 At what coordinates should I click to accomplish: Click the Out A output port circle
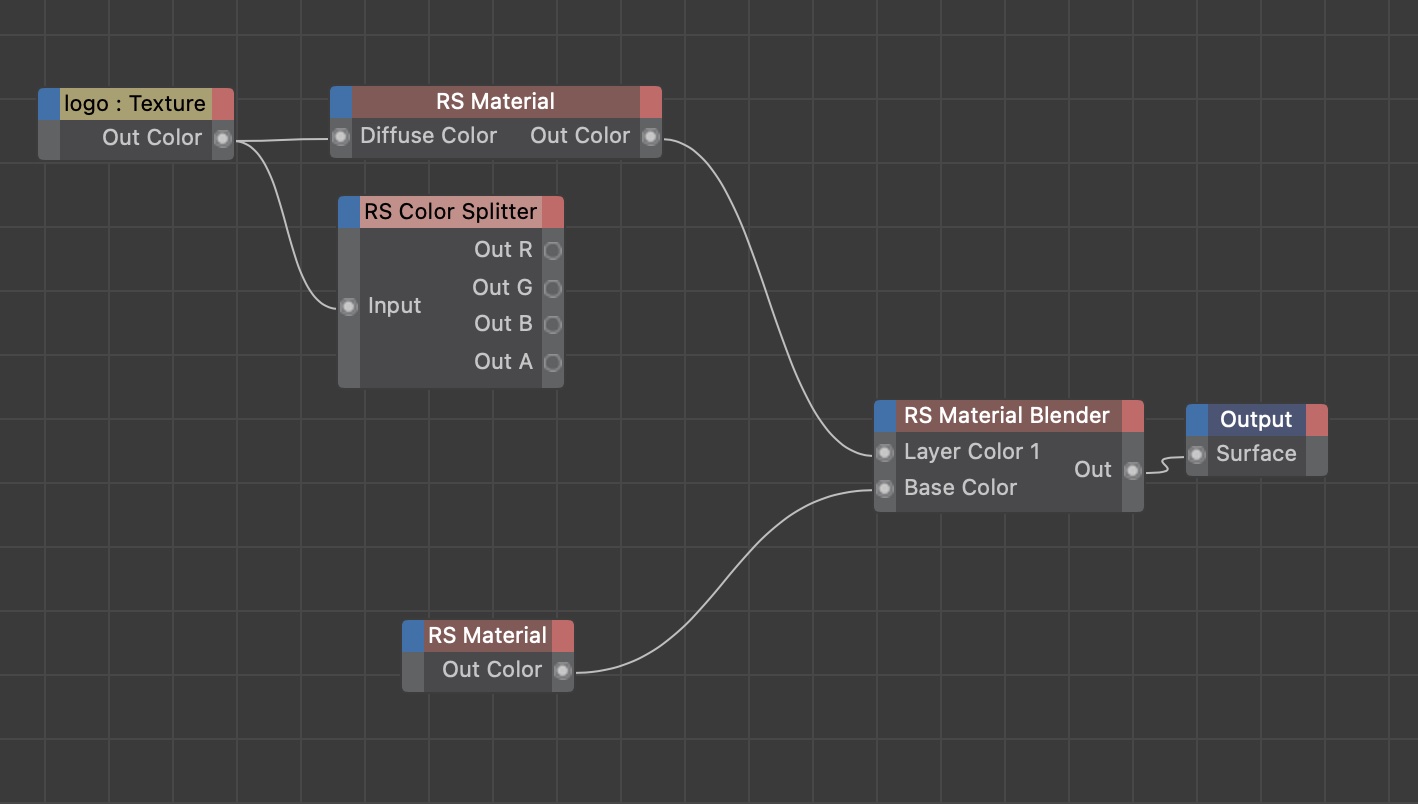click(552, 362)
